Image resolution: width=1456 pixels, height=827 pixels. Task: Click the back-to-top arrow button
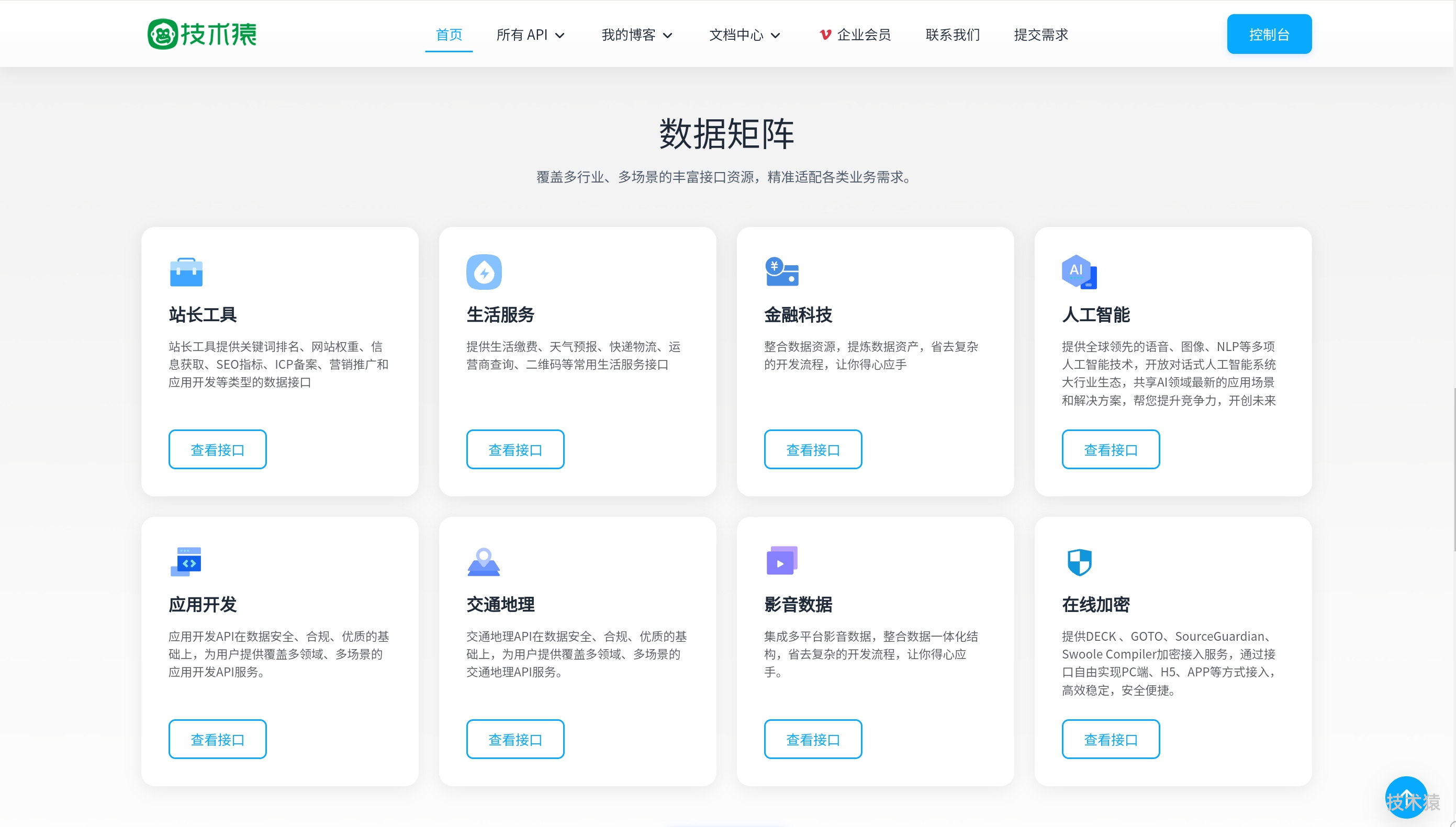pyautogui.click(x=1406, y=798)
